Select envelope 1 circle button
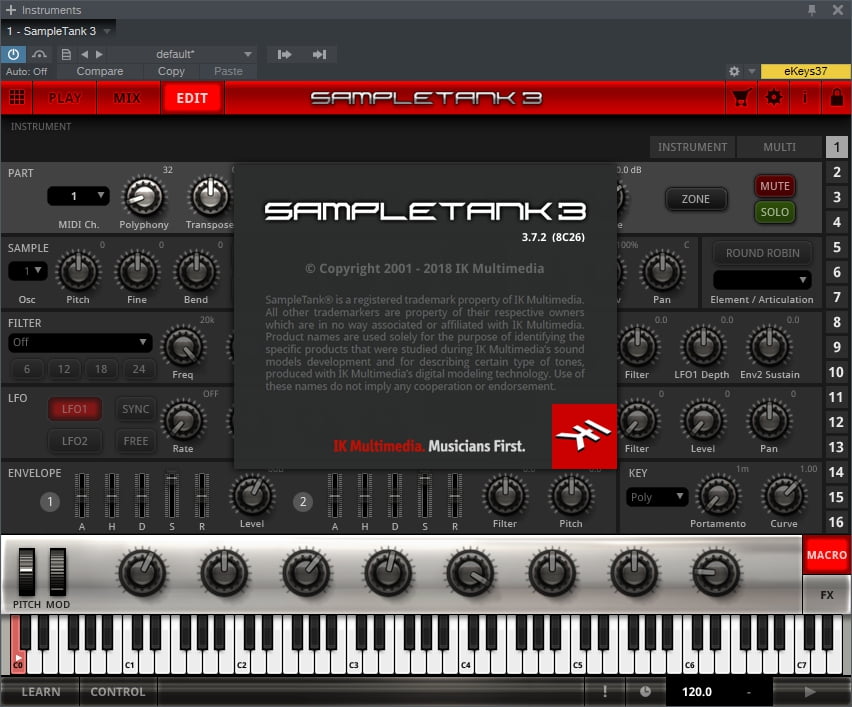The image size is (852, 707). [x=49, y=502]
